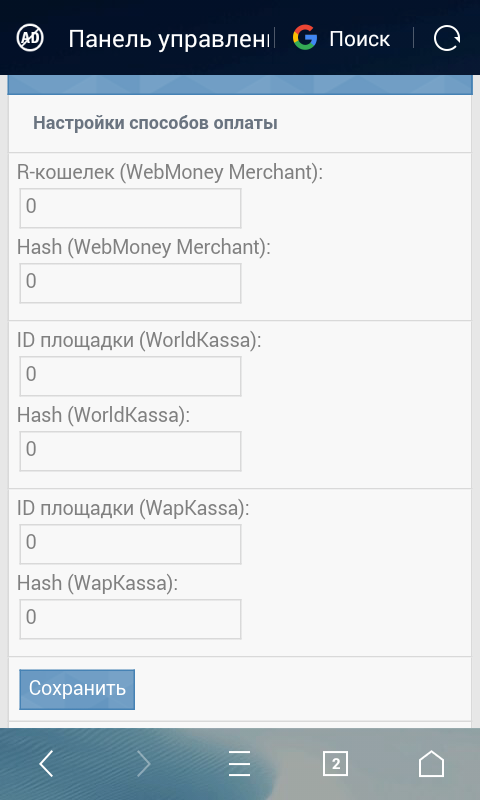Viewport: 480px width, 800px height.
Task: Focus the Hash WapKassa input field
Action: coord(130,619)
